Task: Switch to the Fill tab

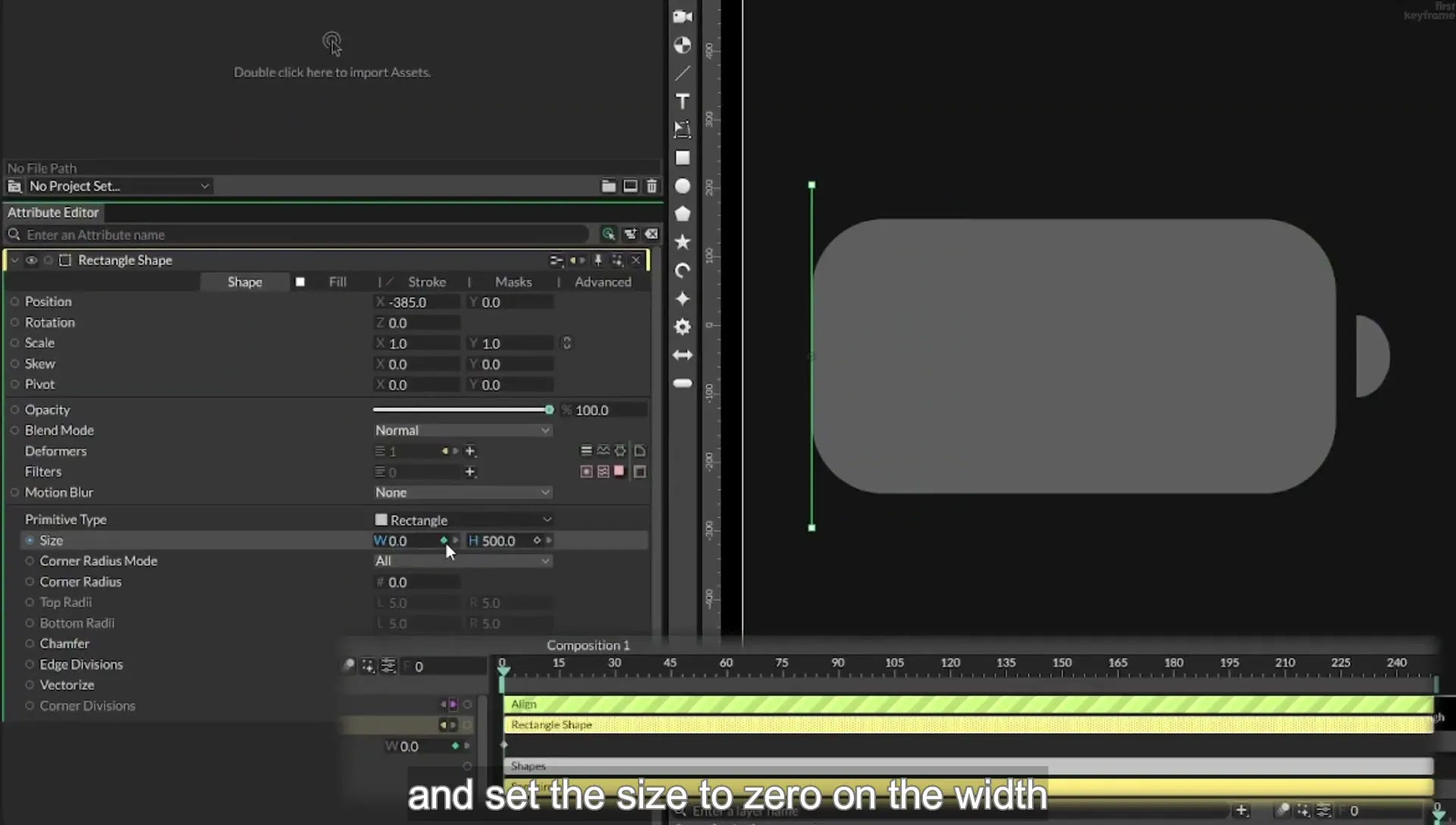Action: tap(337, 281)
